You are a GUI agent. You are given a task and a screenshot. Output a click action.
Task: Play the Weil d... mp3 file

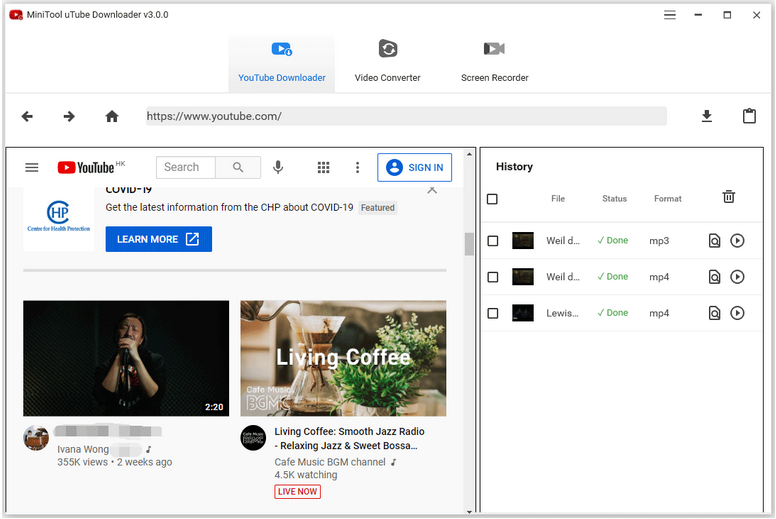pyautogui.click(x=737, y=240)
